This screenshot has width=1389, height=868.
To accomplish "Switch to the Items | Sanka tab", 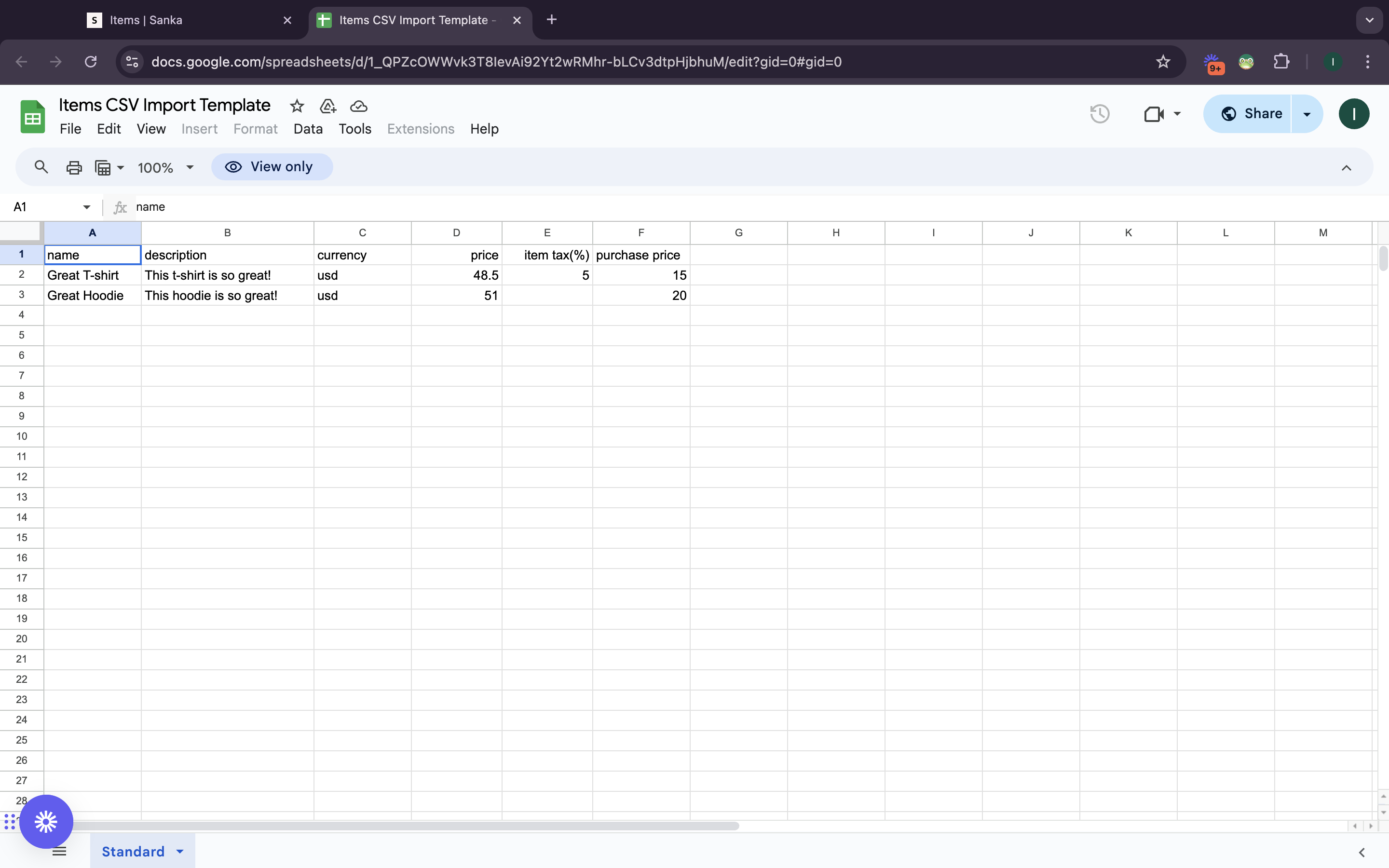I will tap(146, 20).
